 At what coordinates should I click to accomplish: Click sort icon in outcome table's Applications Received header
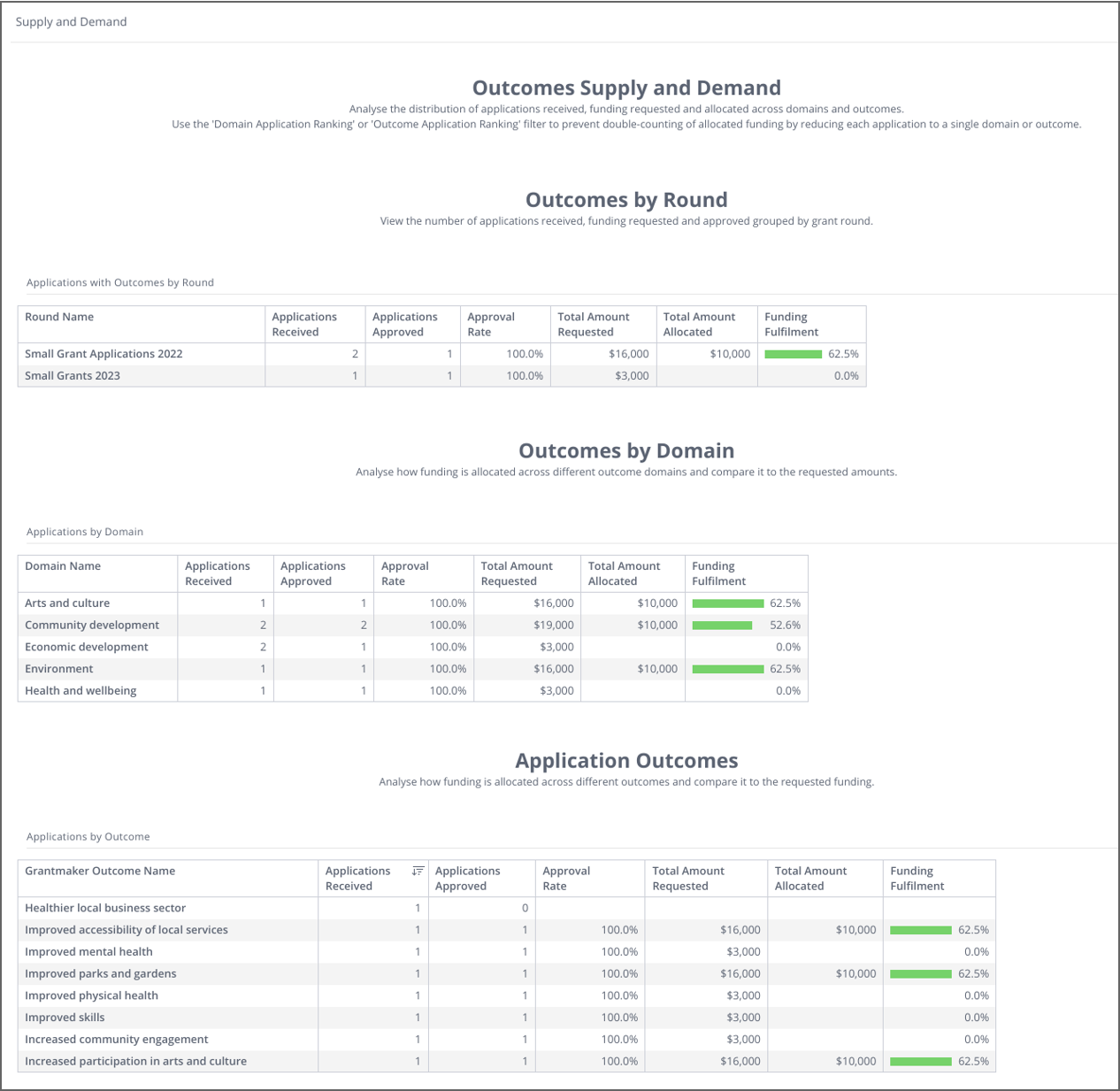tap(418, 872)
